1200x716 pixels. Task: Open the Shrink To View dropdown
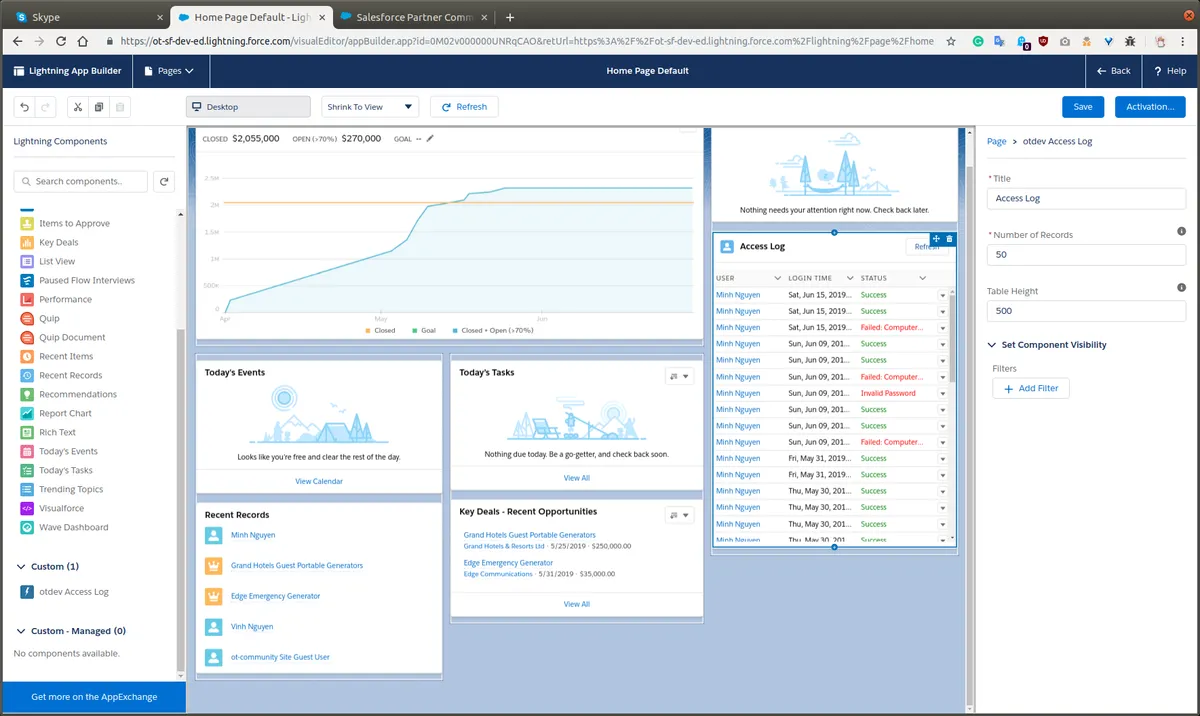click(370, 107)
